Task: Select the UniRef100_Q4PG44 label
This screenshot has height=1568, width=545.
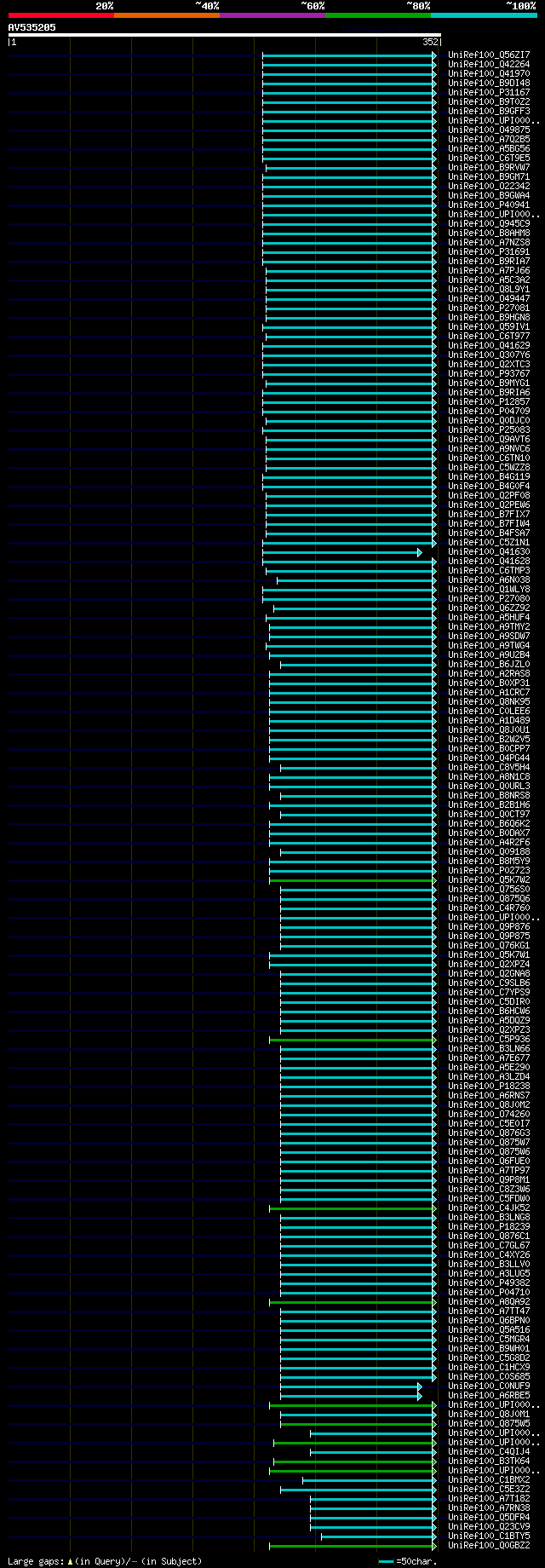Action: coord(489,758)
